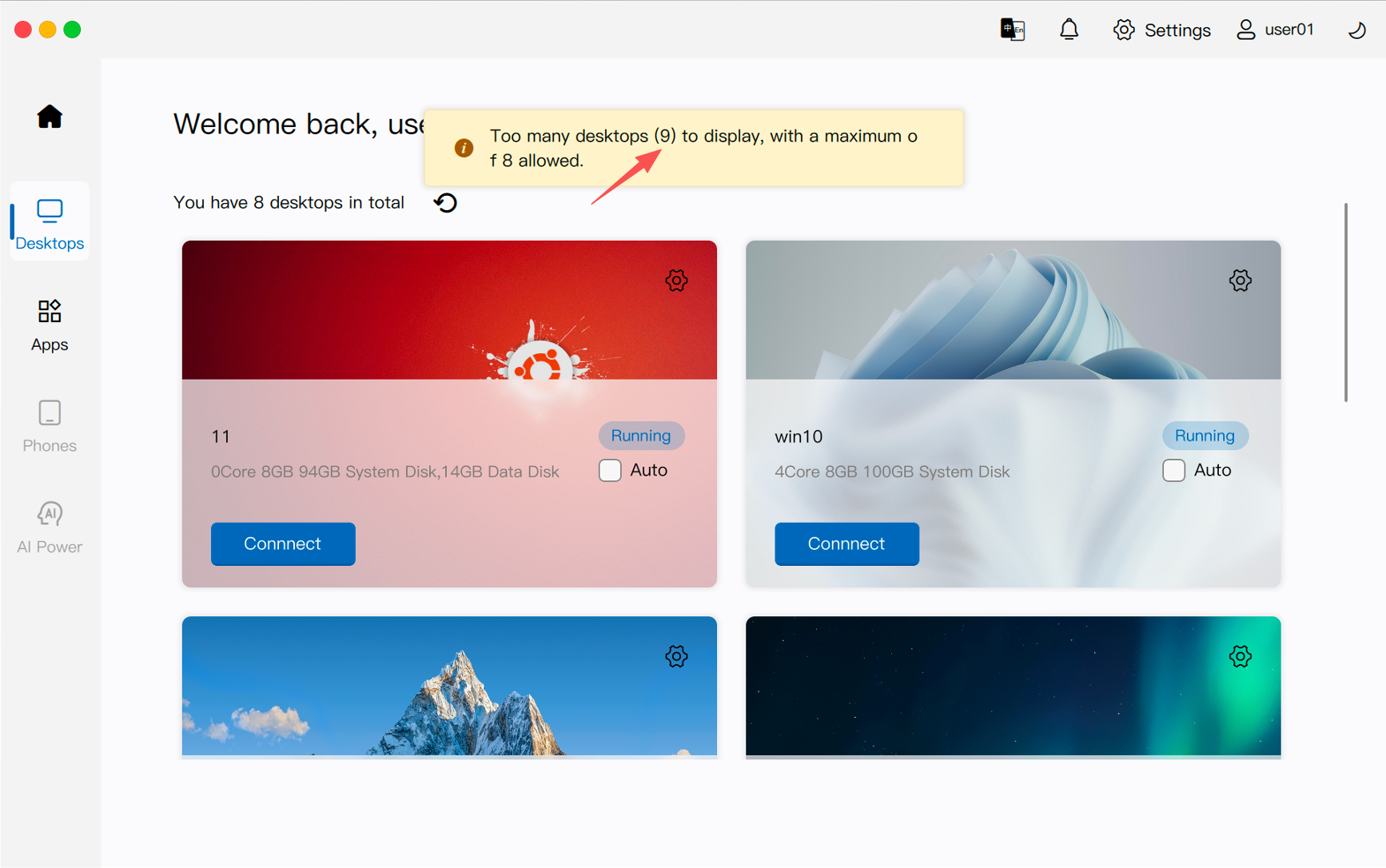Refresh the desktop list
Image resolution: width=1386 pixels, height=868 pixels.
[445, 203]
